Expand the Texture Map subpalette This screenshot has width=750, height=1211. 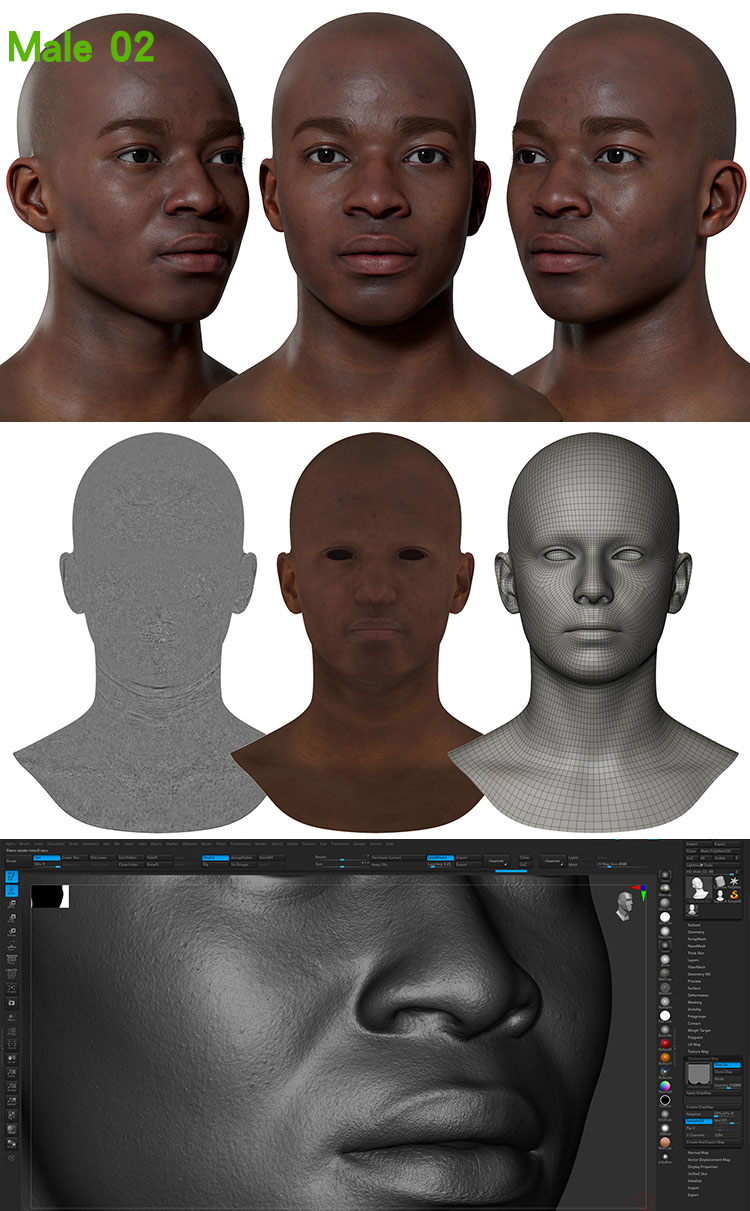coord(698,1052)
